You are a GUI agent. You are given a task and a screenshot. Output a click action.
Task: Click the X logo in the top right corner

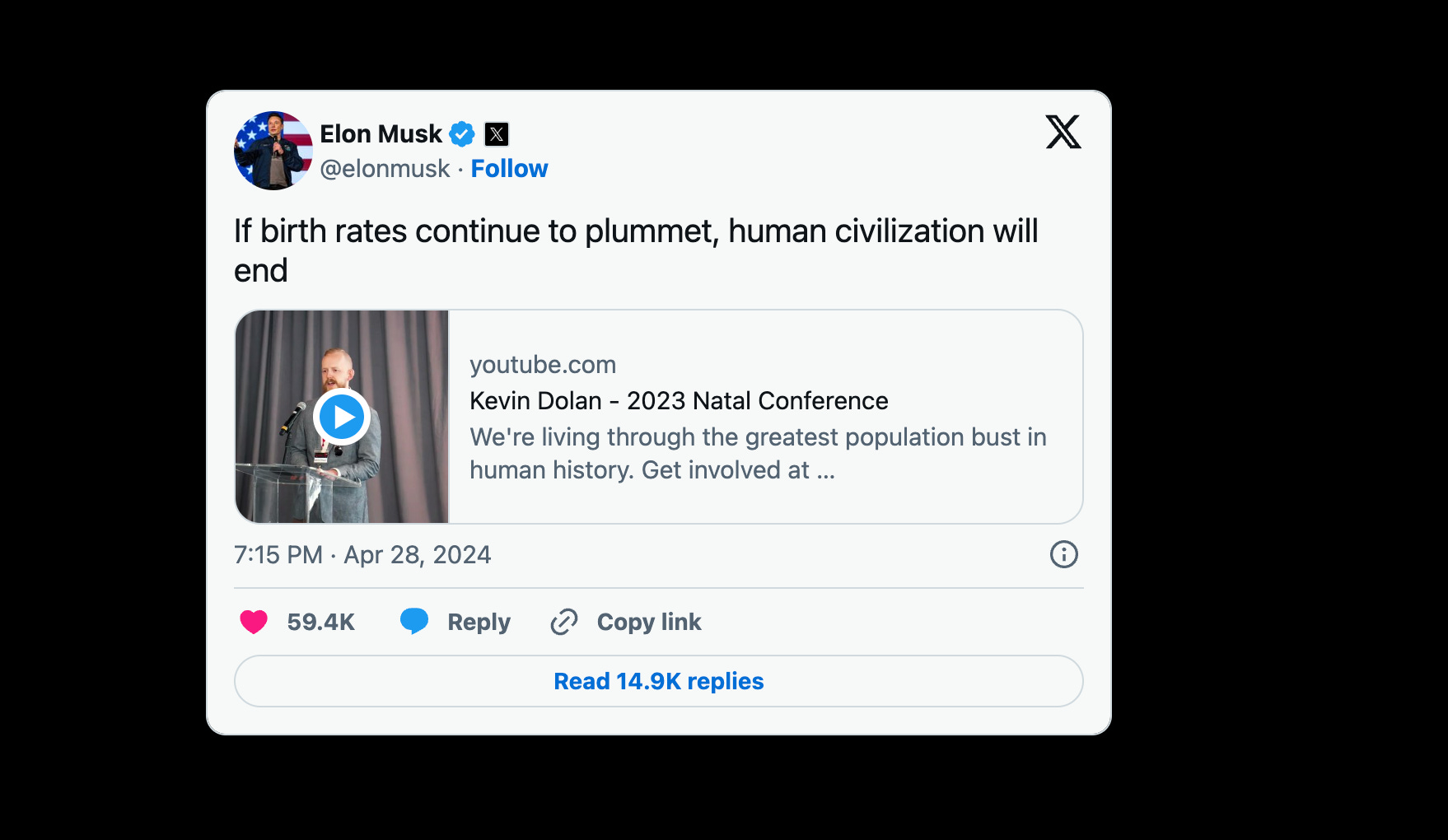1063,132
